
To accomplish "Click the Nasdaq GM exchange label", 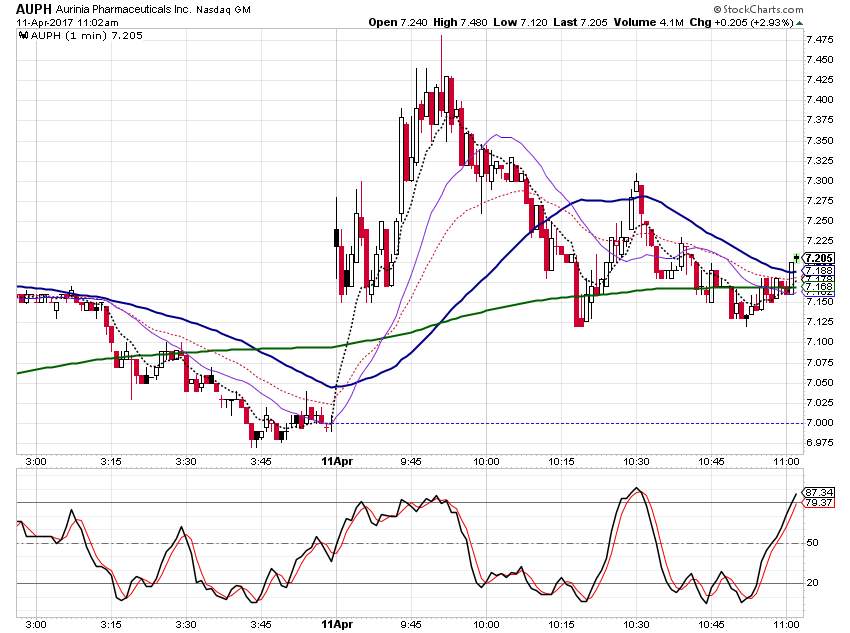I will [x=223, y=10].
